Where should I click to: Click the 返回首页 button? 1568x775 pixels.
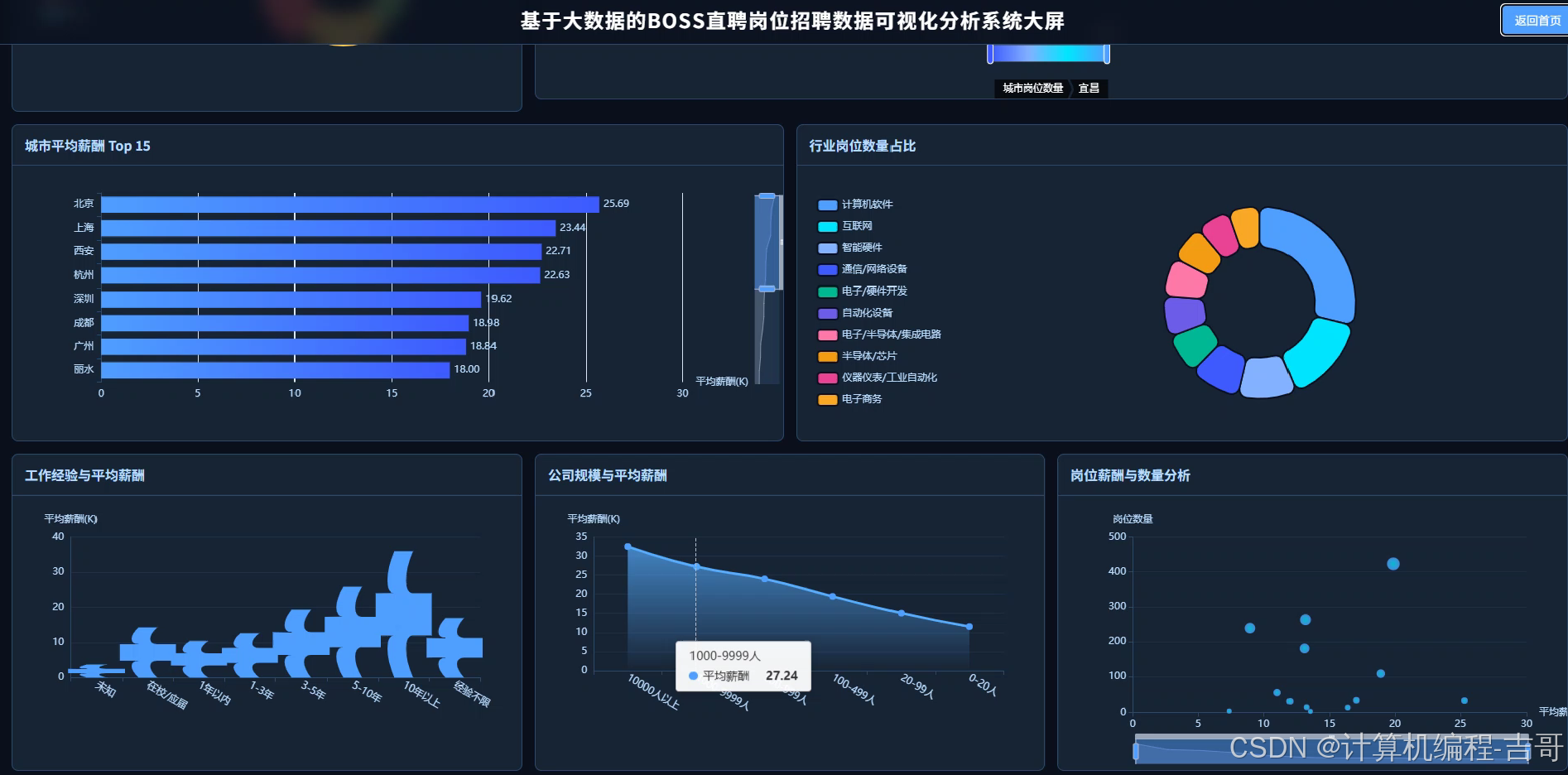(1537, 21)
